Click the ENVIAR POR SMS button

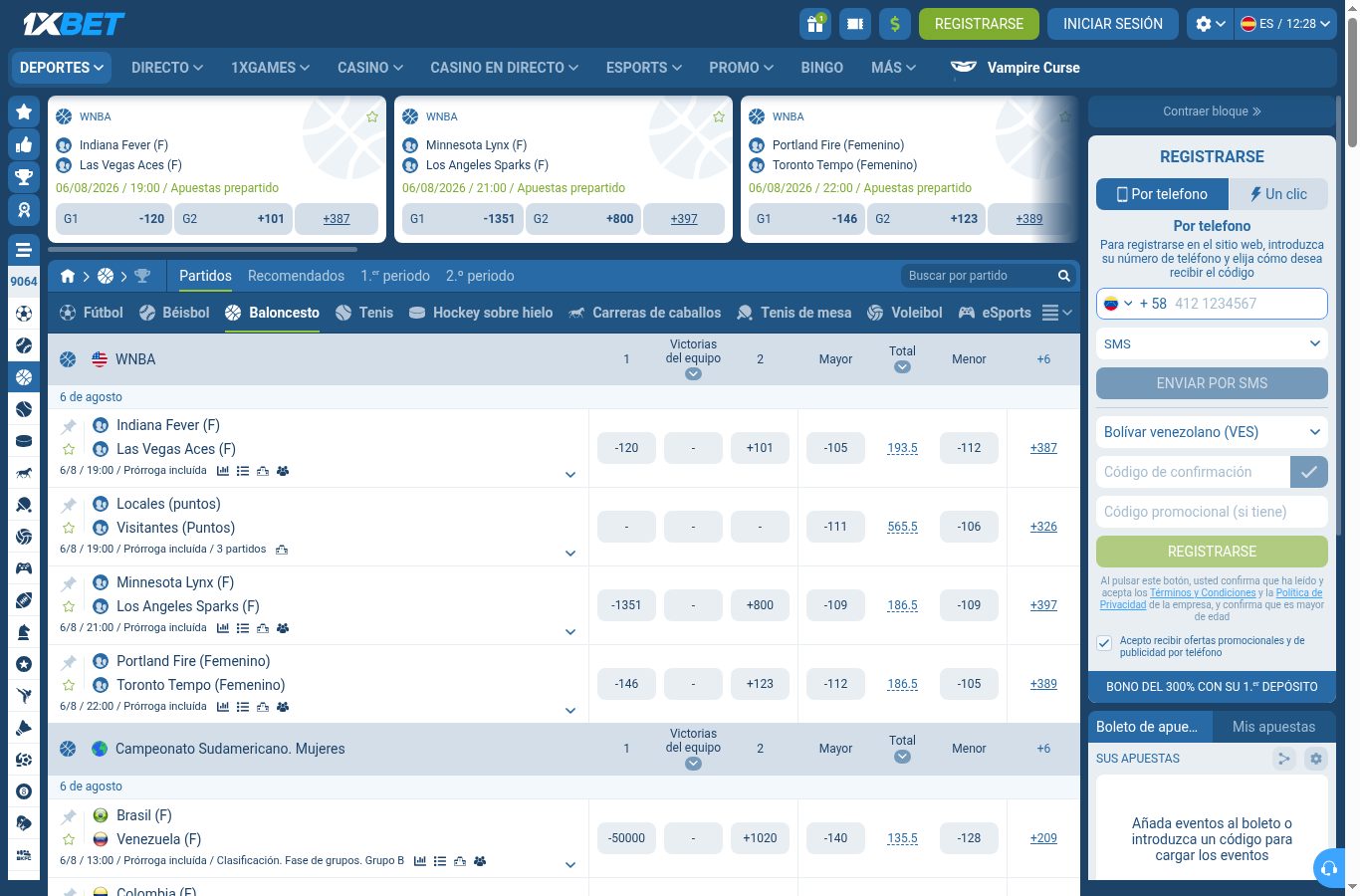pos(1212,383)
